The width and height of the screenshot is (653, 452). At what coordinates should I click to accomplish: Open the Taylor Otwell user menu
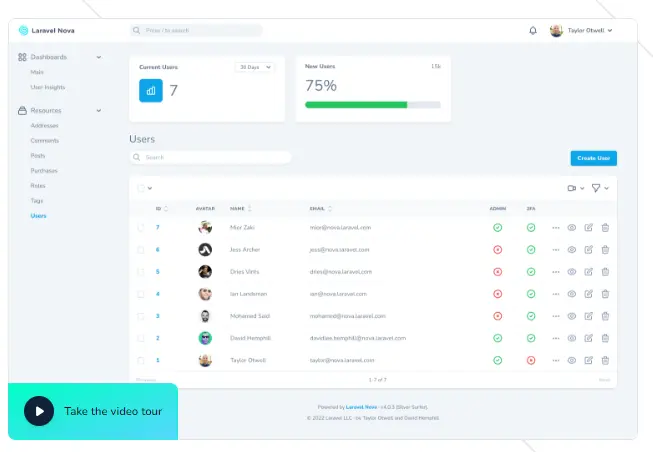(x=585, y=31)
